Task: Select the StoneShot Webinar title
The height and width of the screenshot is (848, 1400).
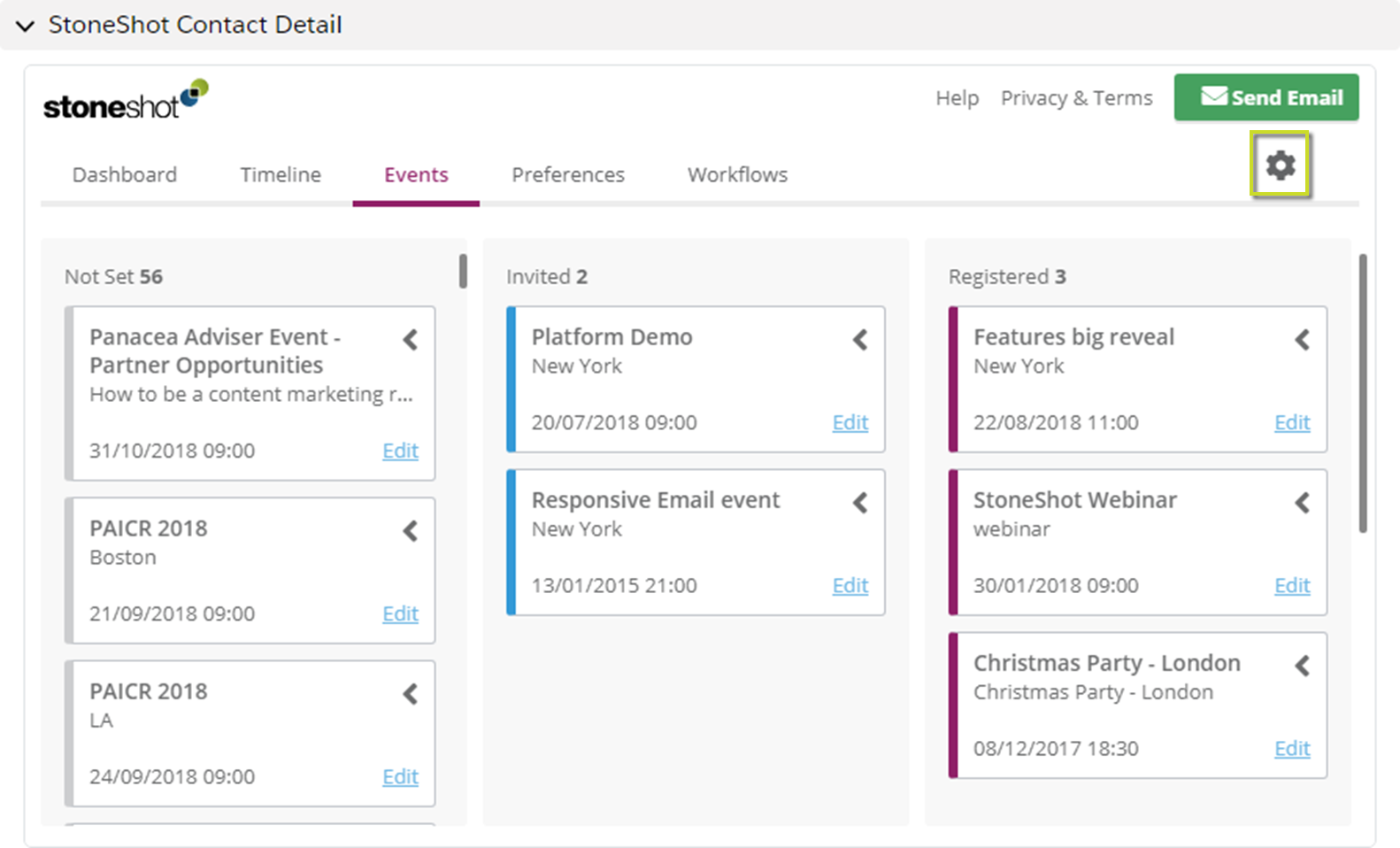Action: [x=1075, y=499]
